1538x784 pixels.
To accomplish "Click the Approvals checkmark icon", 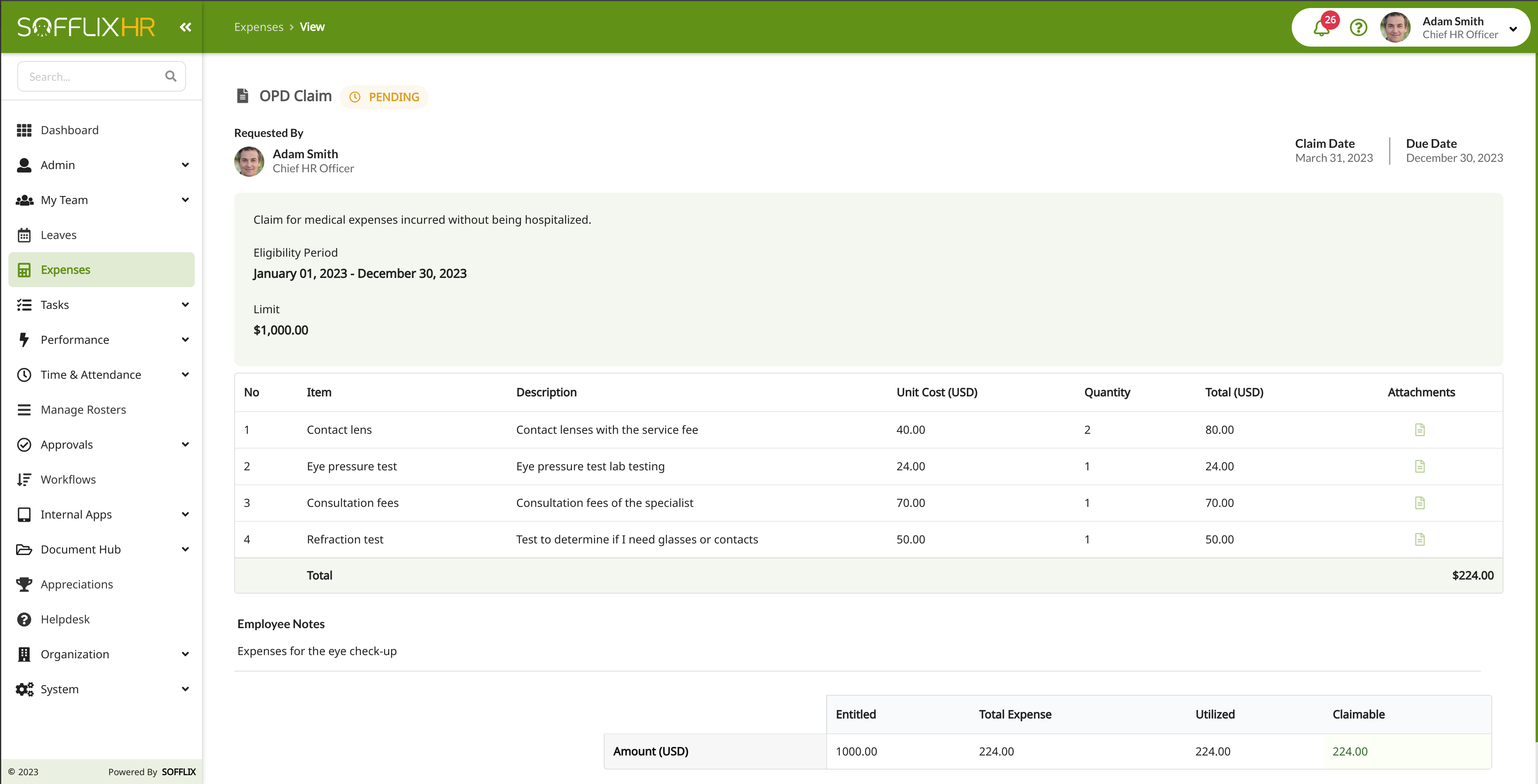I will [x=24, y=444].
